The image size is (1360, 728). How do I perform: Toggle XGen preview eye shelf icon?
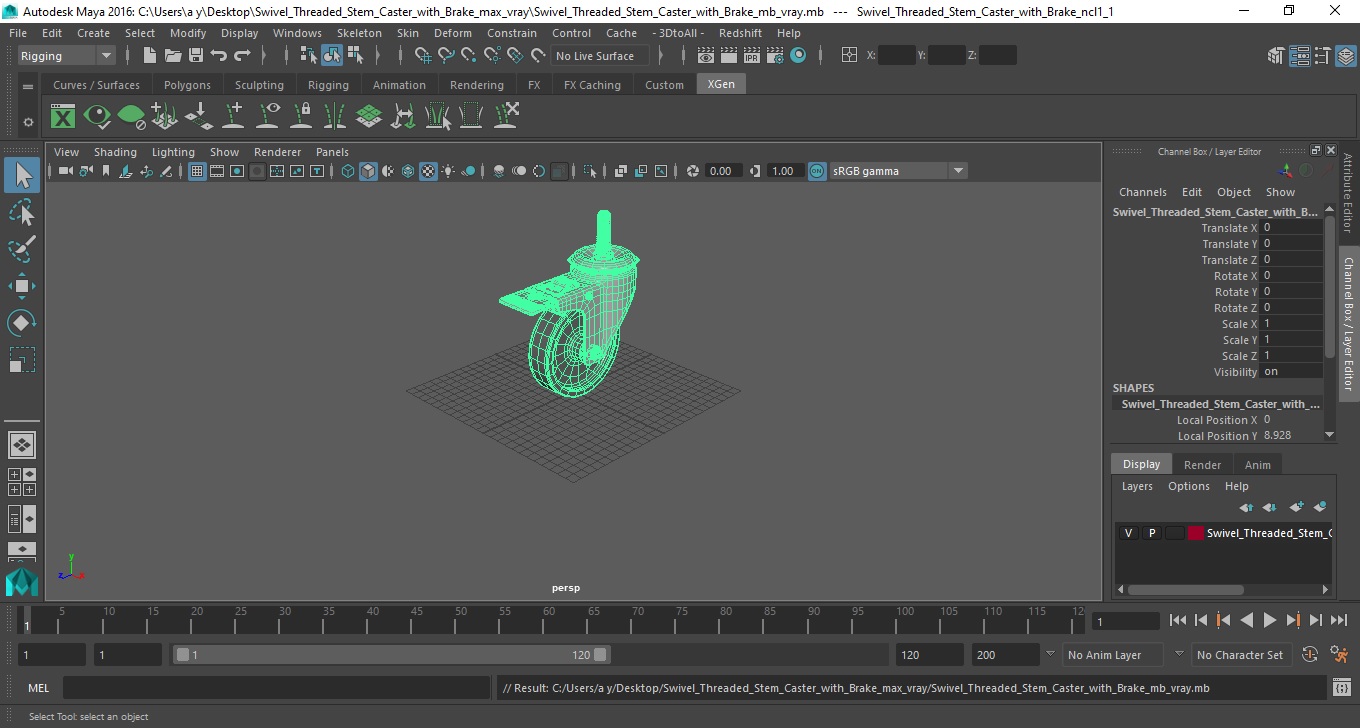[97, 117]
